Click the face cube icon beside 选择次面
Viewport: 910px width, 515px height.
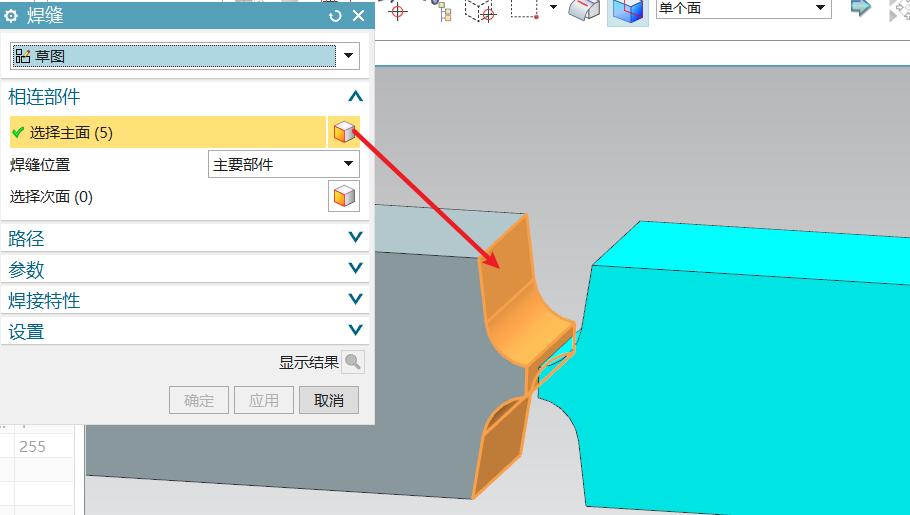[344, 196]
